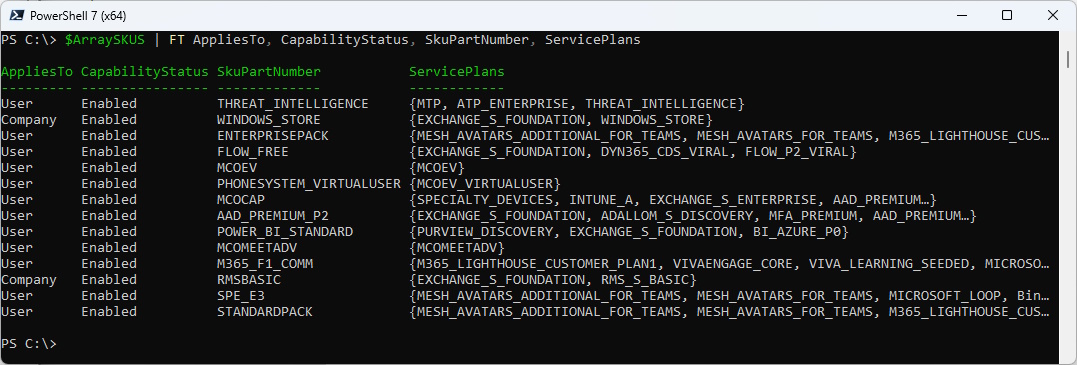Select the THREAT_INTELLIGENCE SKU text
Viewport: 1077px width, 365px height.
tap(293, 104)
